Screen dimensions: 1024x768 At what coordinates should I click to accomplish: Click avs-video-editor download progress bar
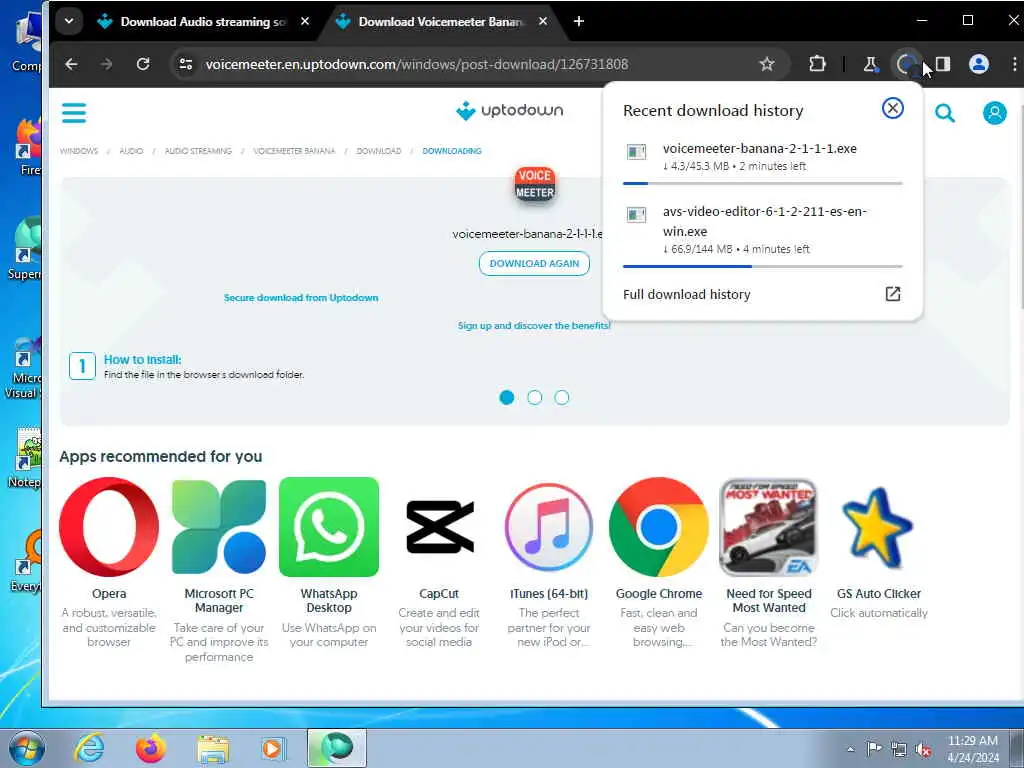[763, 266]
